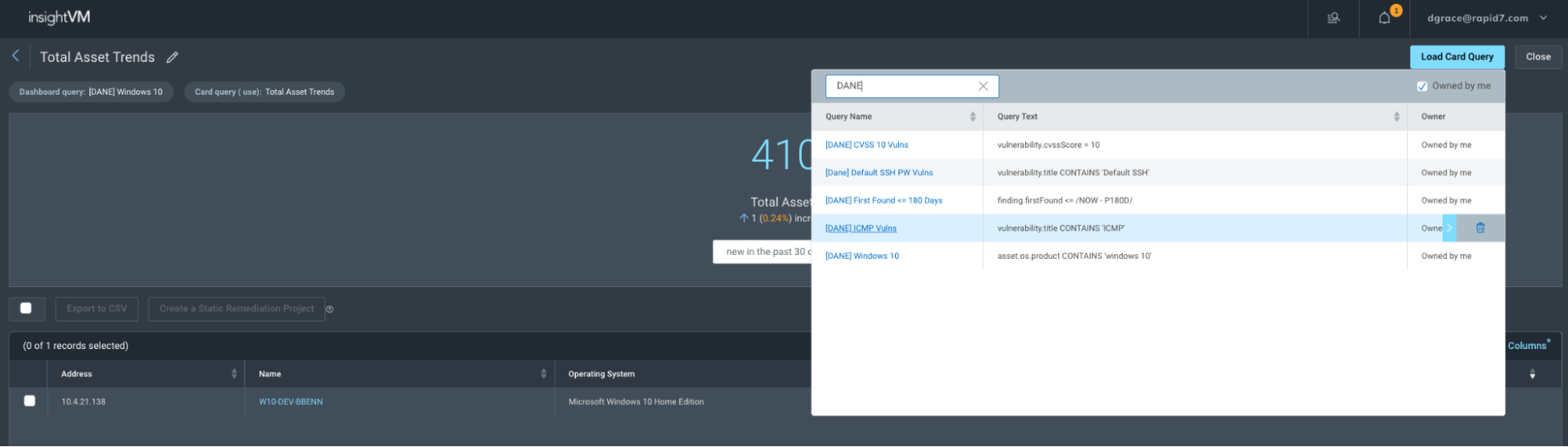Check the box for asset 10.4.21.138
The height and width of the screenshot is (447, 1568).
pyautogui.click(x=30, y=401)
